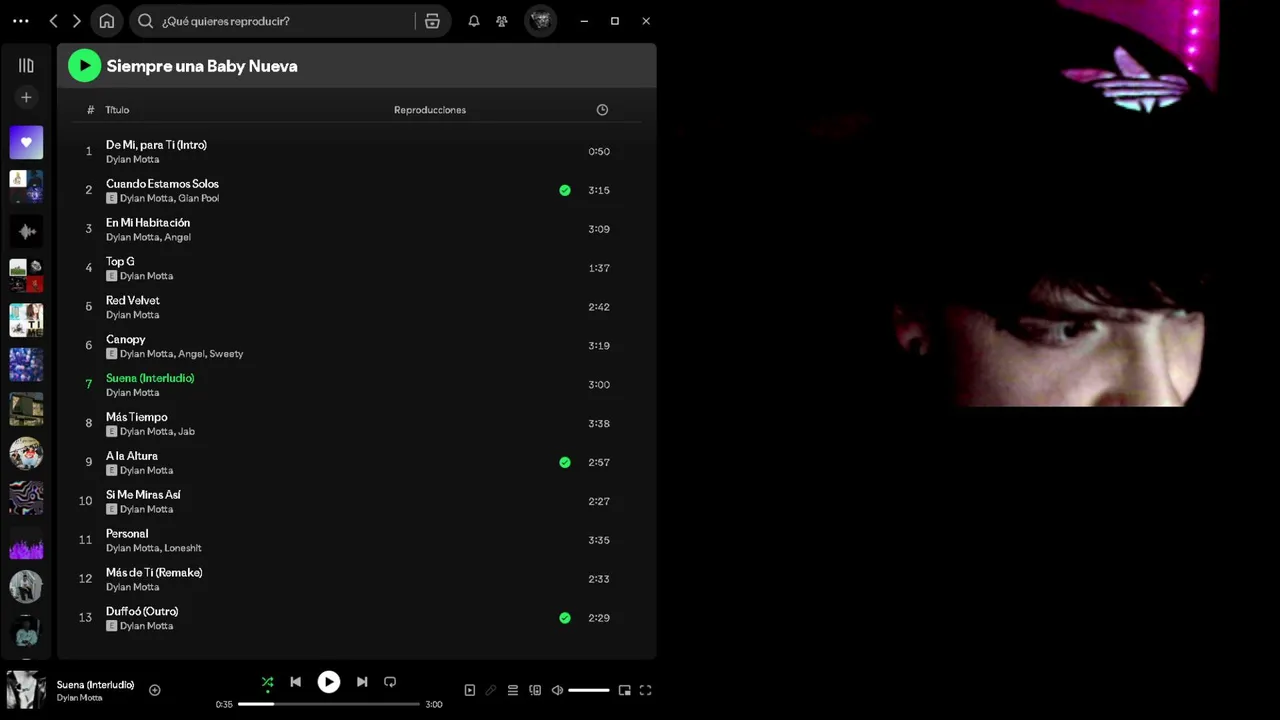Sort by Reproducciones column header
The width and height of the screenshot is (1280, 720).
[430, 110]
